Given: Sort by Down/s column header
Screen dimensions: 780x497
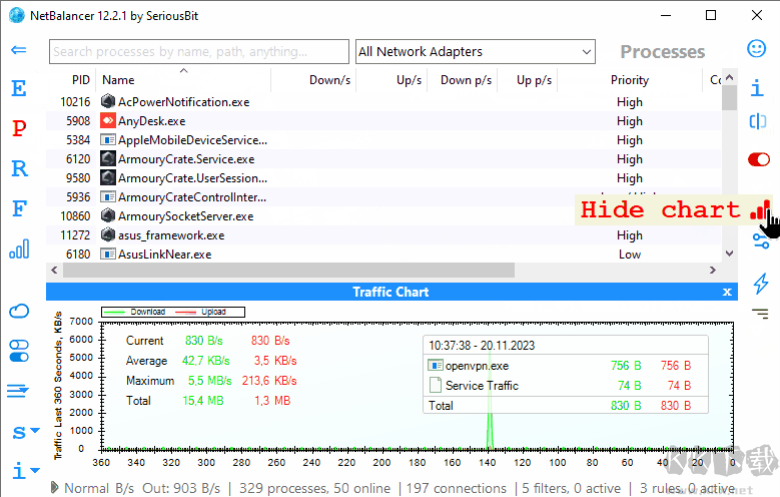Looking at the screenshot, I should pyautogui.click(x=330, y=80).
